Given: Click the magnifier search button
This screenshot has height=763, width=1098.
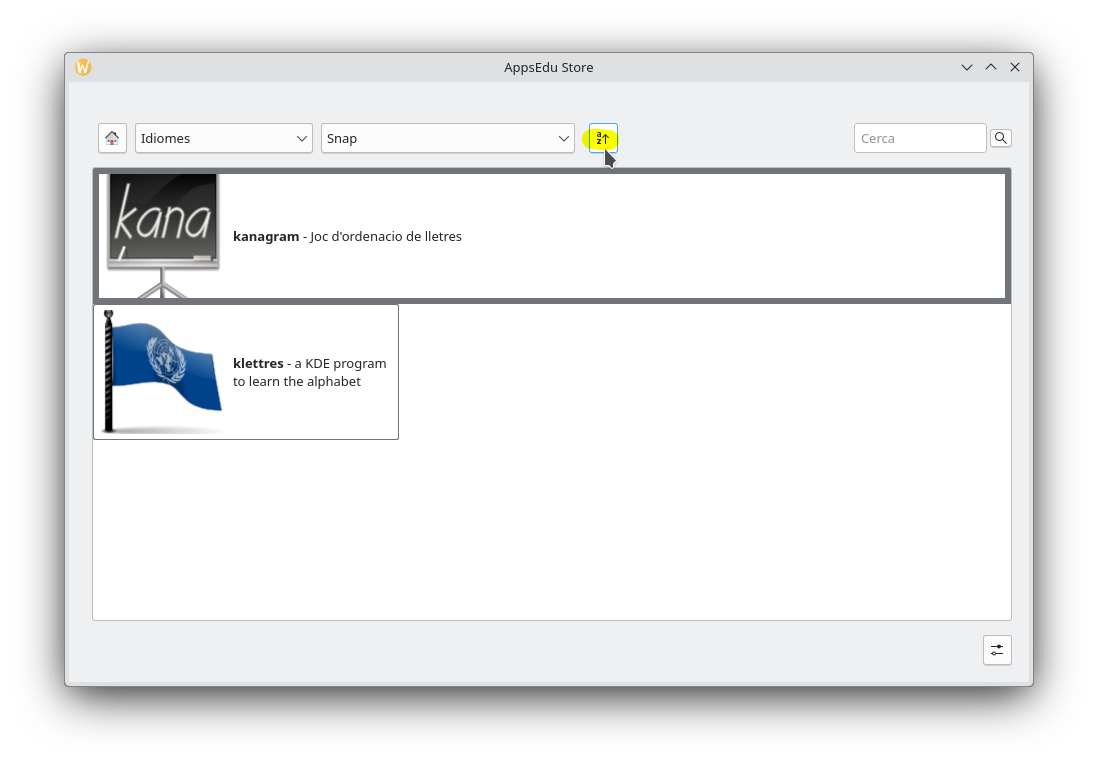Looking at the screenshot, I should pyautogui.click(x=1001, y=138).
